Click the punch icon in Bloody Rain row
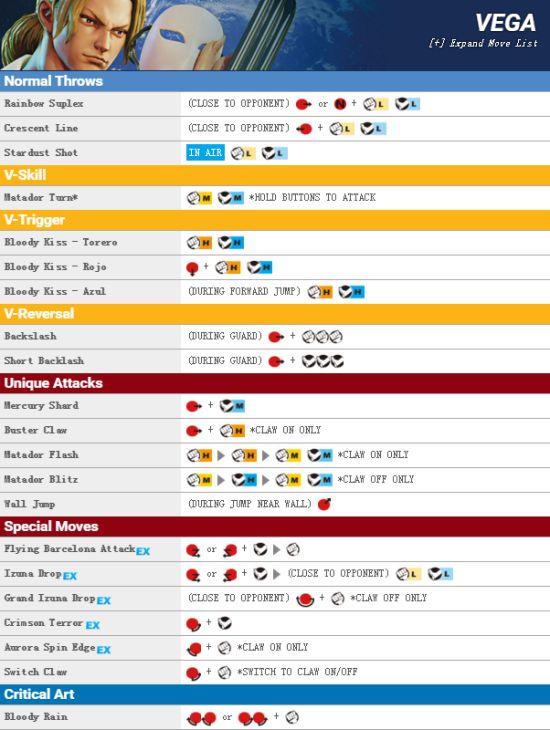This screenshot has width=550, height=730. tap(292, 717)
